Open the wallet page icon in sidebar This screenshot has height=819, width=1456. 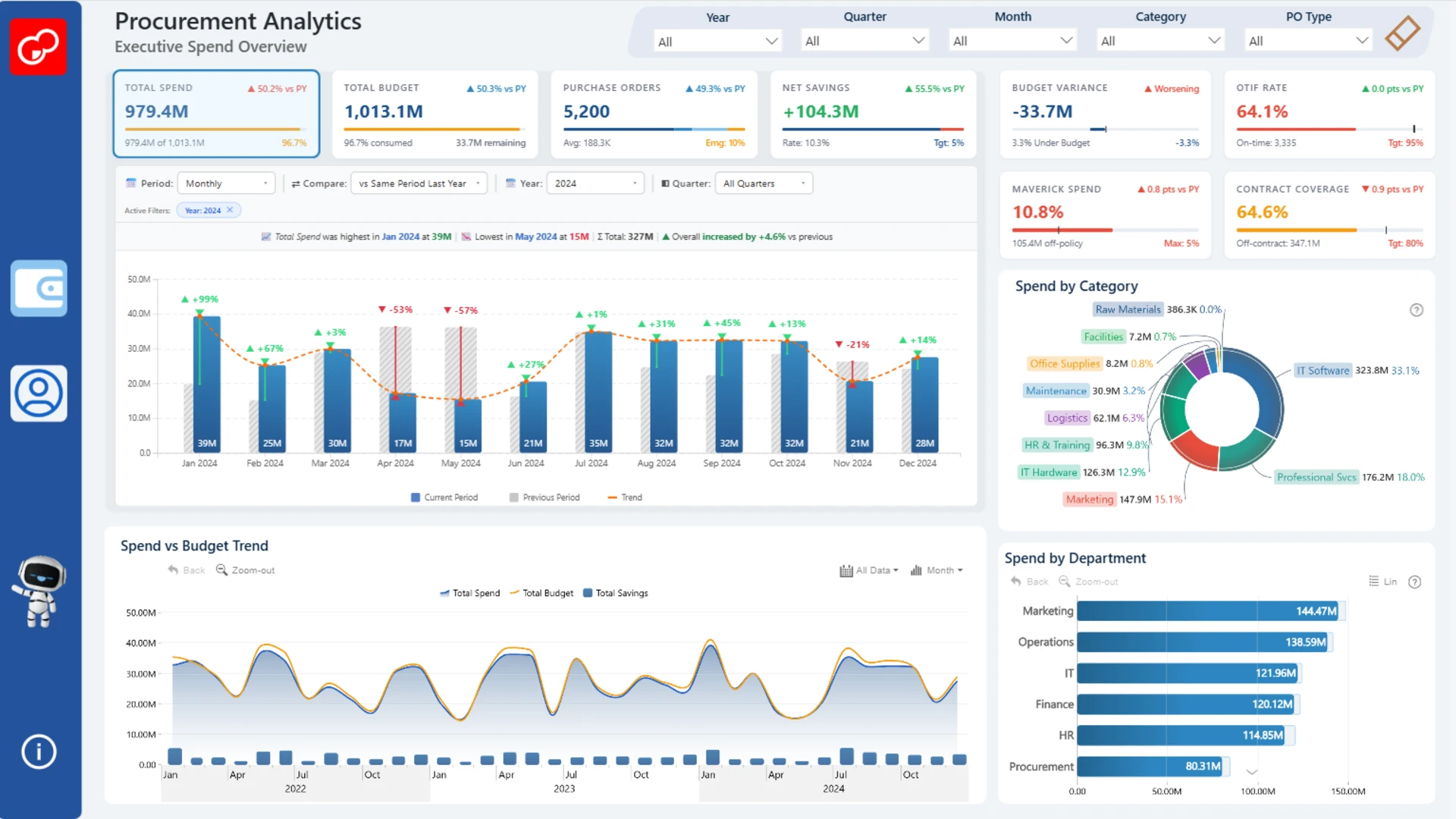tap(39, 288)
